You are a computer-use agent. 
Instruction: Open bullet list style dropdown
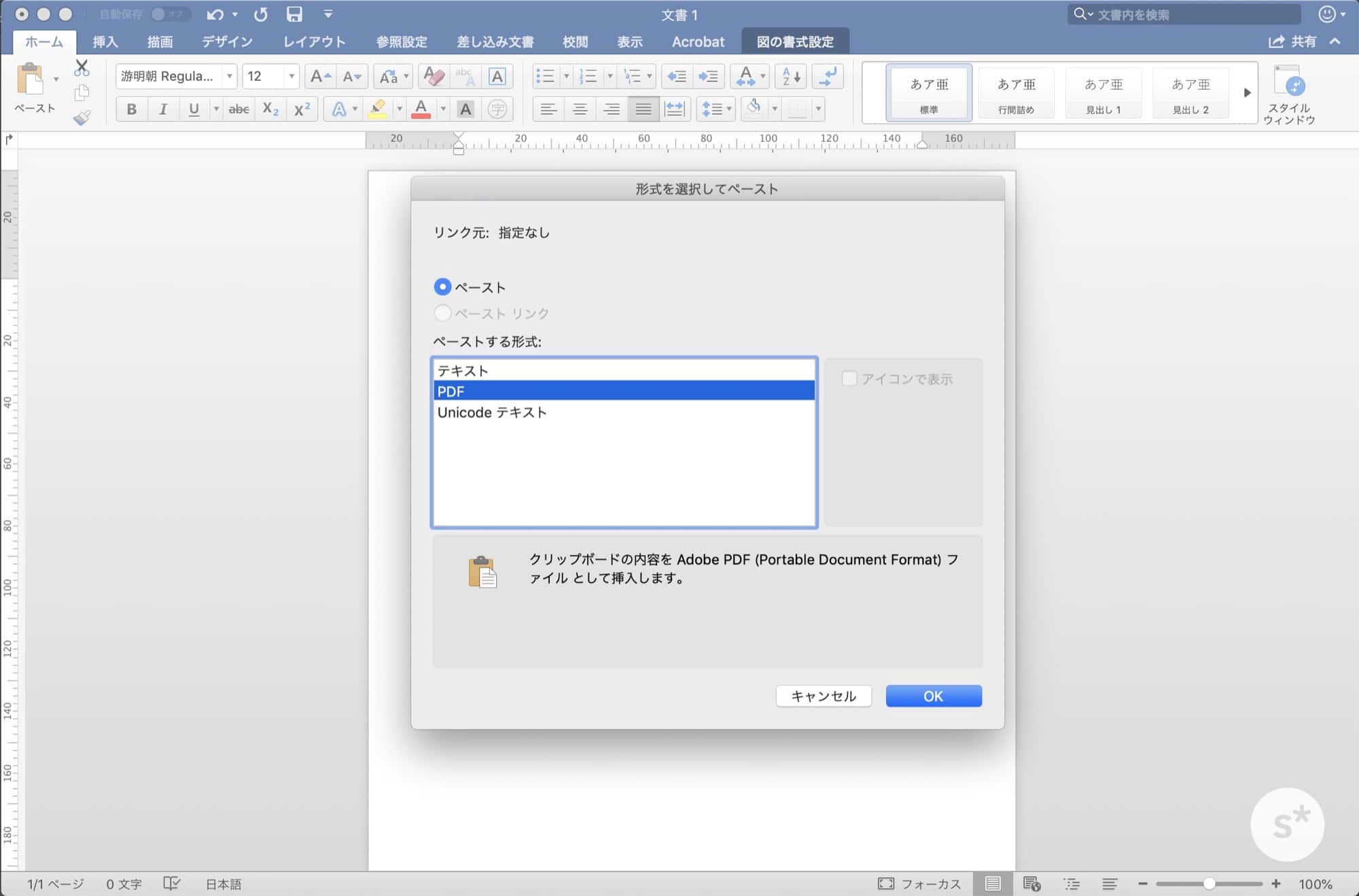[567, 76]
